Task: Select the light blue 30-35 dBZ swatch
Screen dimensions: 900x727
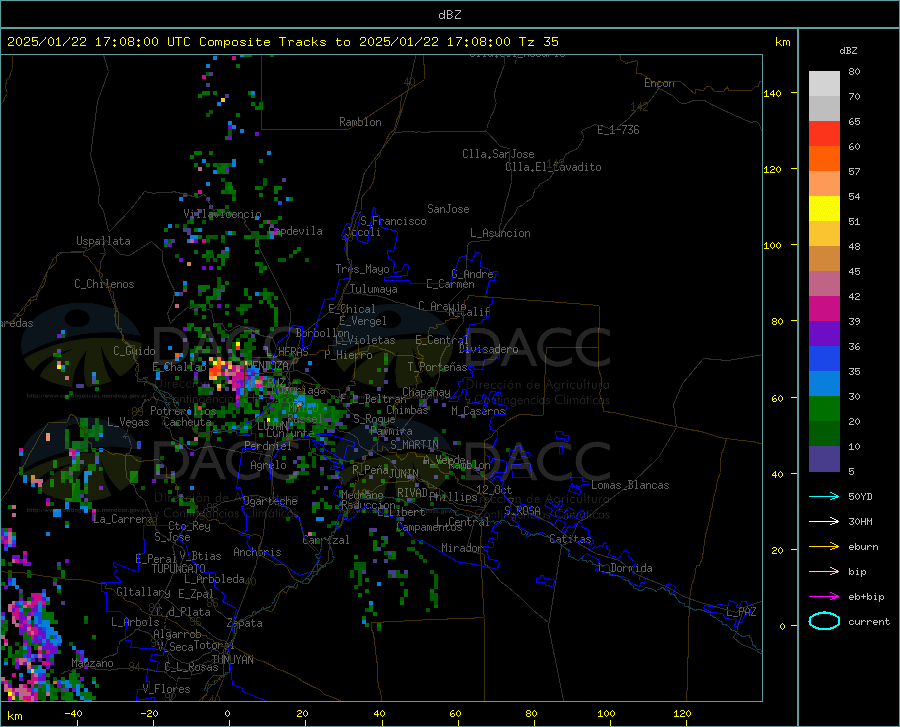Action: [x=824, y=384]
